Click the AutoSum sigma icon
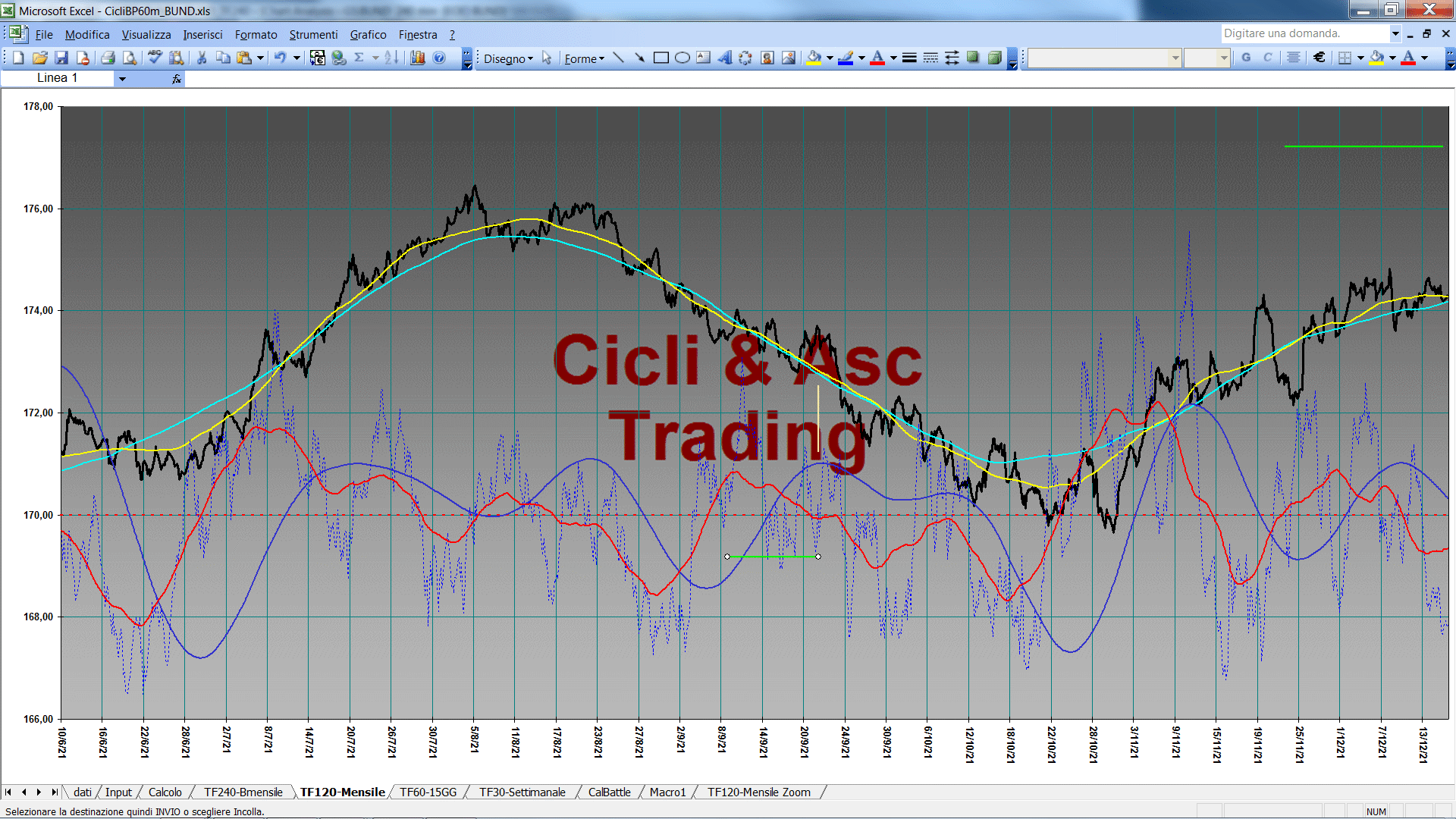Viewport: 1456px width, 819px height. [359, 58]
